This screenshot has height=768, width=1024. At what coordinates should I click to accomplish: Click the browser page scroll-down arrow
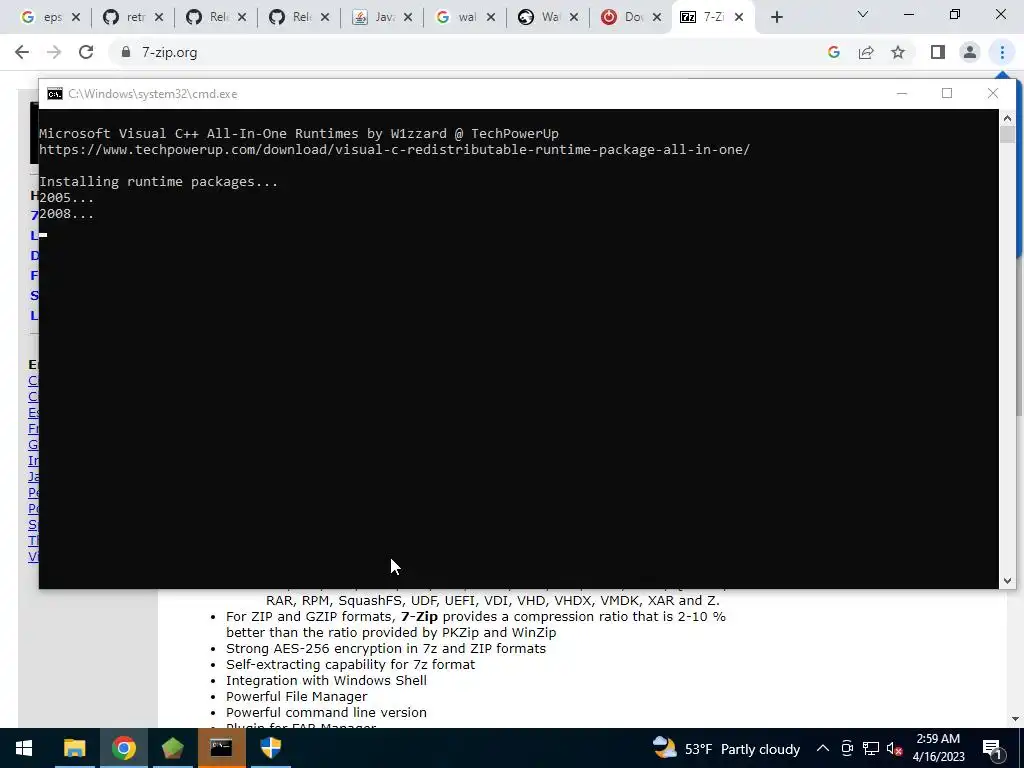coord(1018,719)
